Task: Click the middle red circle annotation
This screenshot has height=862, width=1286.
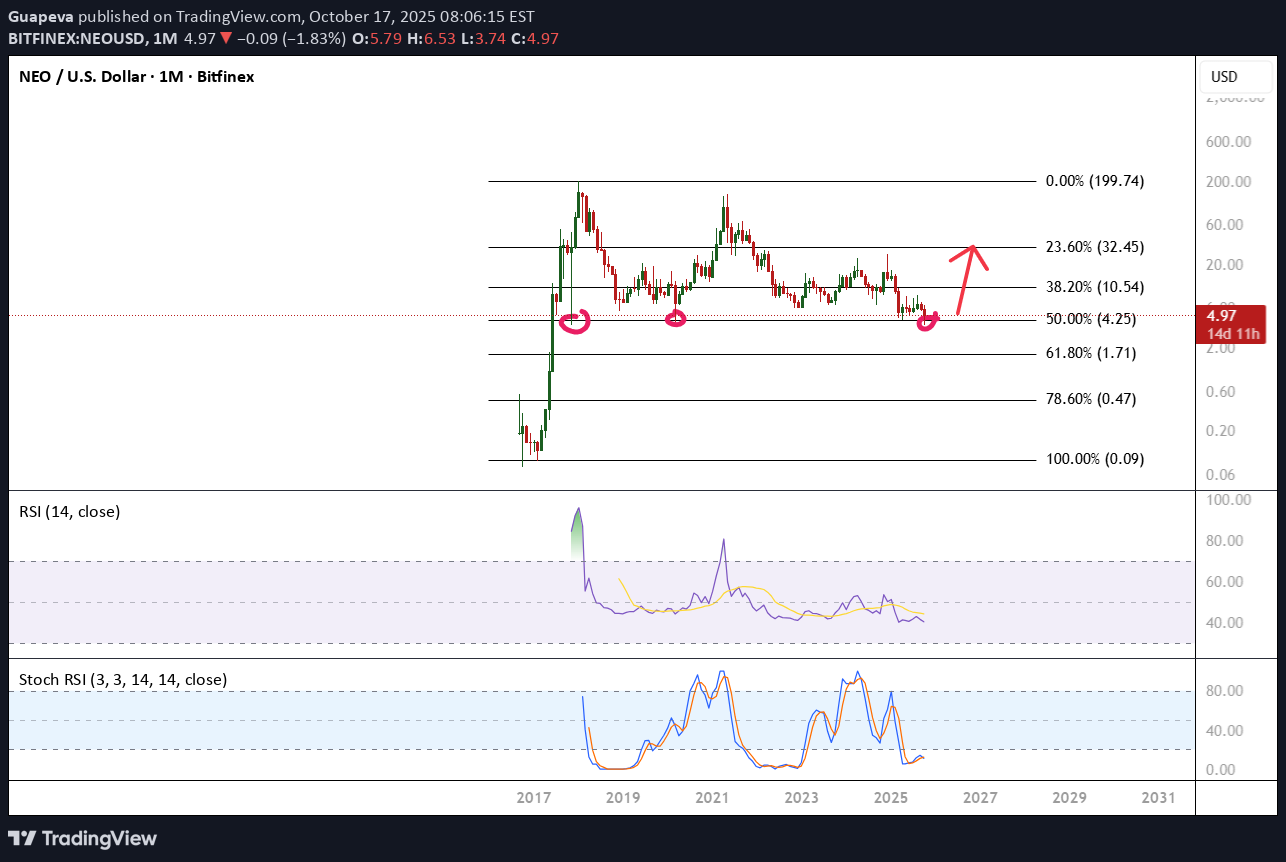Action: 676,318
